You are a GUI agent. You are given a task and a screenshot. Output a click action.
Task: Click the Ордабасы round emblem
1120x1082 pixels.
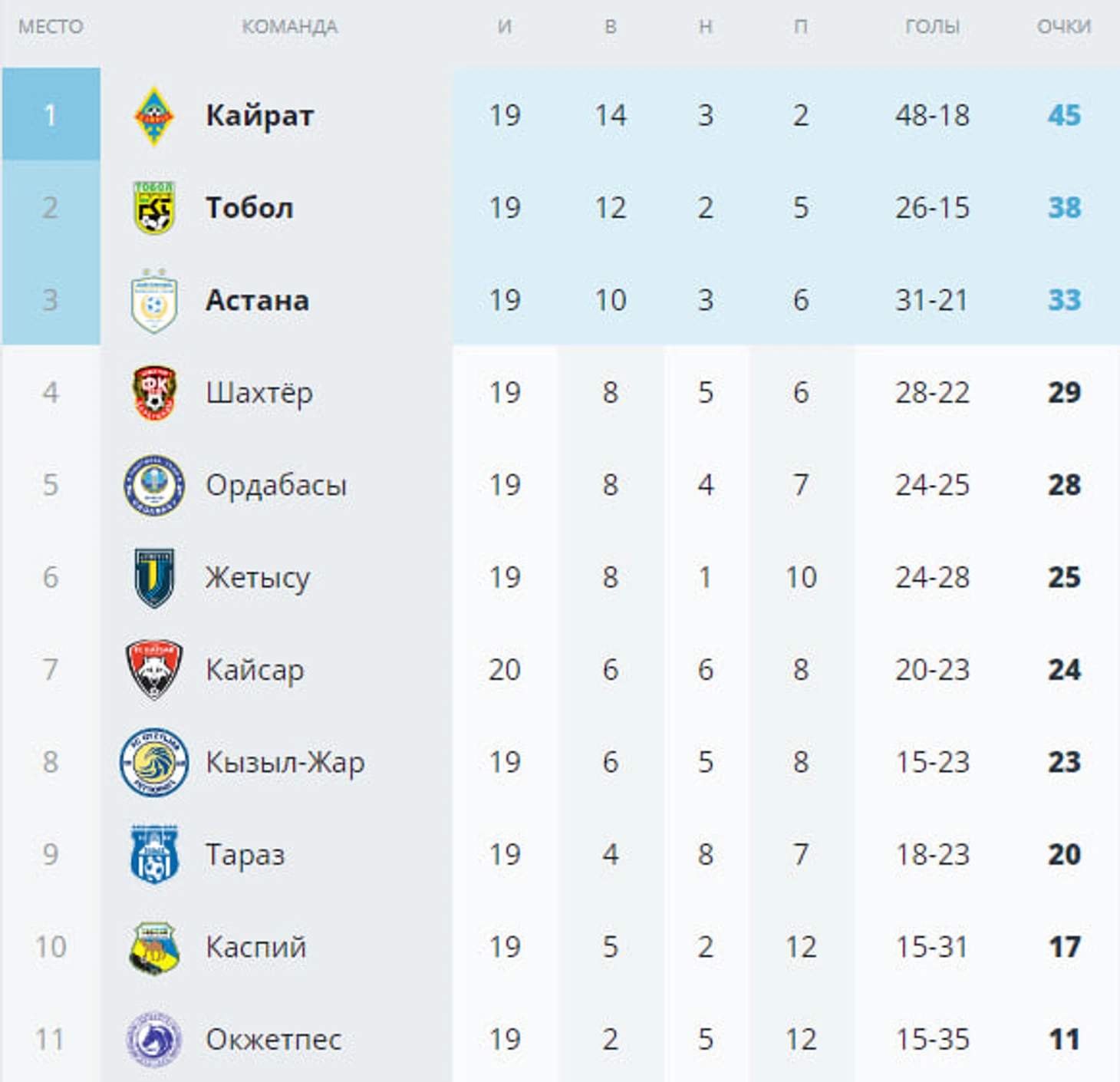point(154,485)
